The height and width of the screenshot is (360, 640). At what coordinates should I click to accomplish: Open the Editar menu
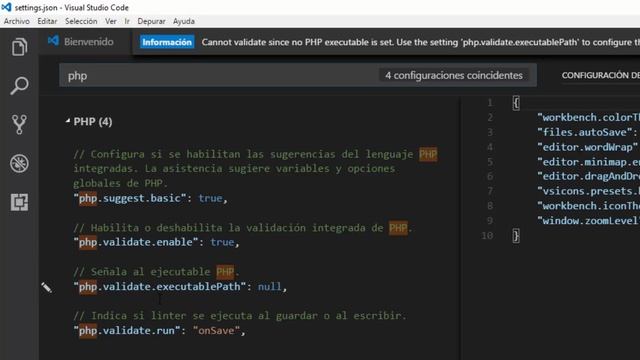pyautogui.click(x=47, y=21)
